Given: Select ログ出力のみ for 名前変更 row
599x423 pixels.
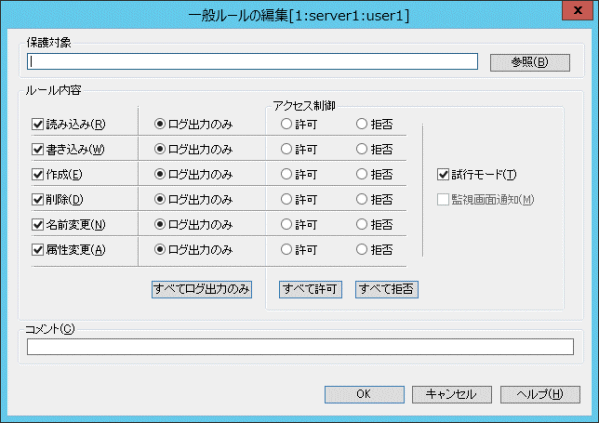Looking at the screenshot, I should tap(160, 224).
